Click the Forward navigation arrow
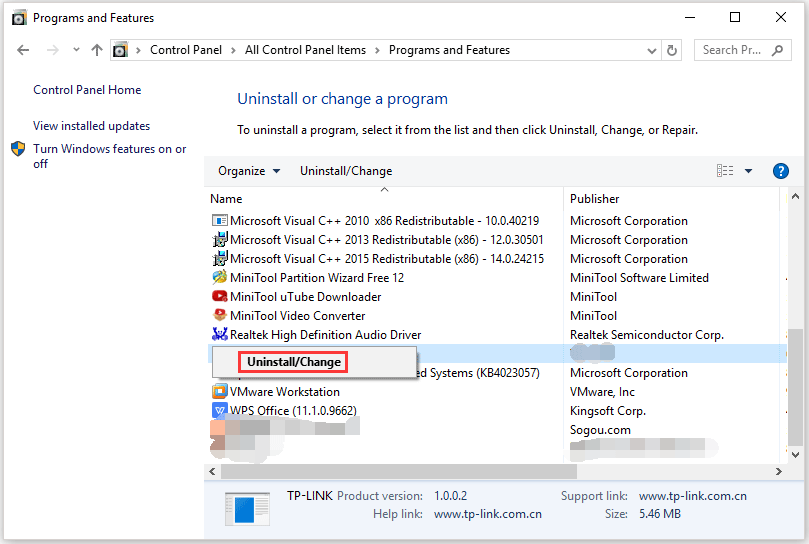 53,50
